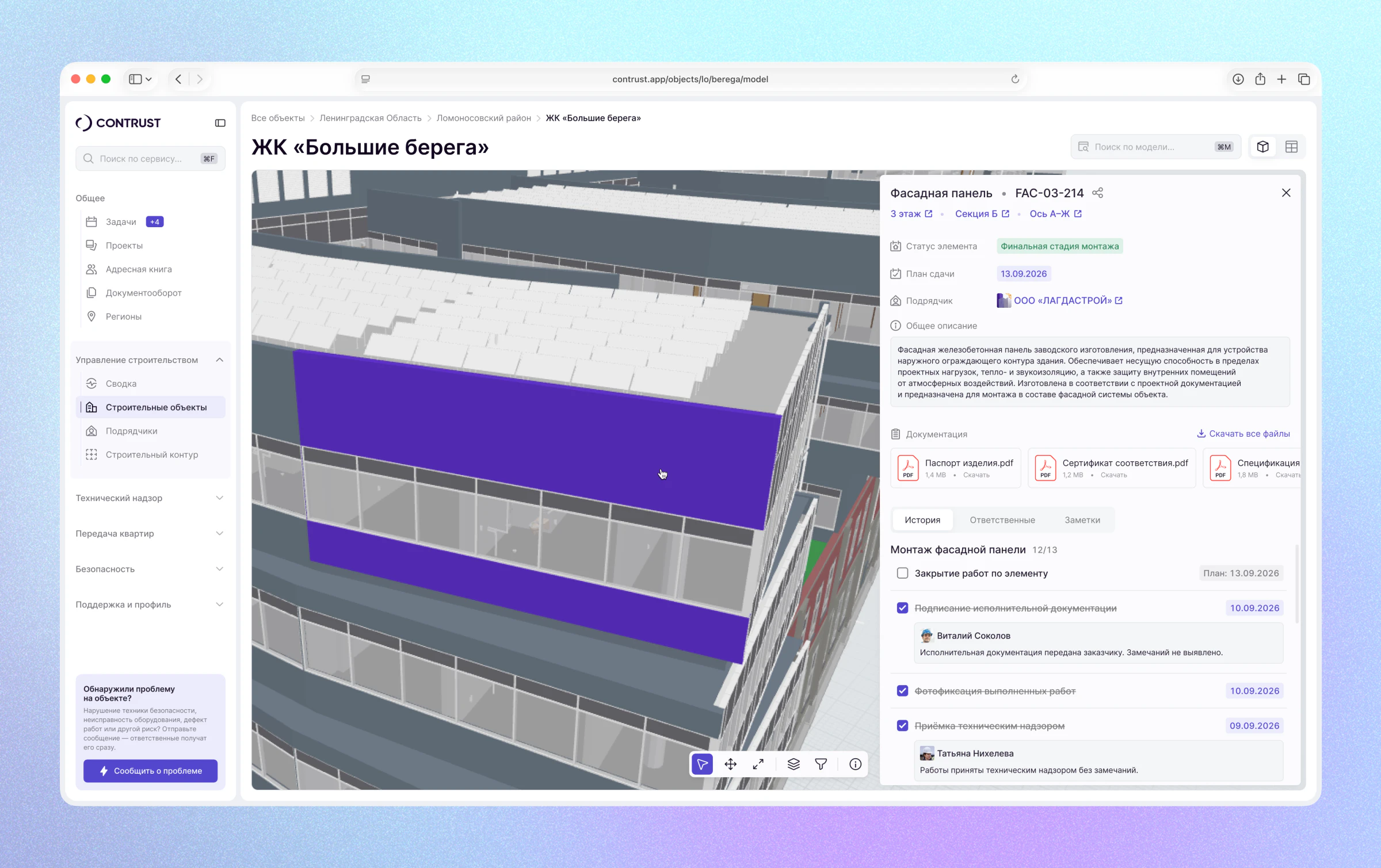The height and width of the screenshot is (868, 1381).
Task: Select Строительные объекты in sidebar
Action: tap(150, 407)
